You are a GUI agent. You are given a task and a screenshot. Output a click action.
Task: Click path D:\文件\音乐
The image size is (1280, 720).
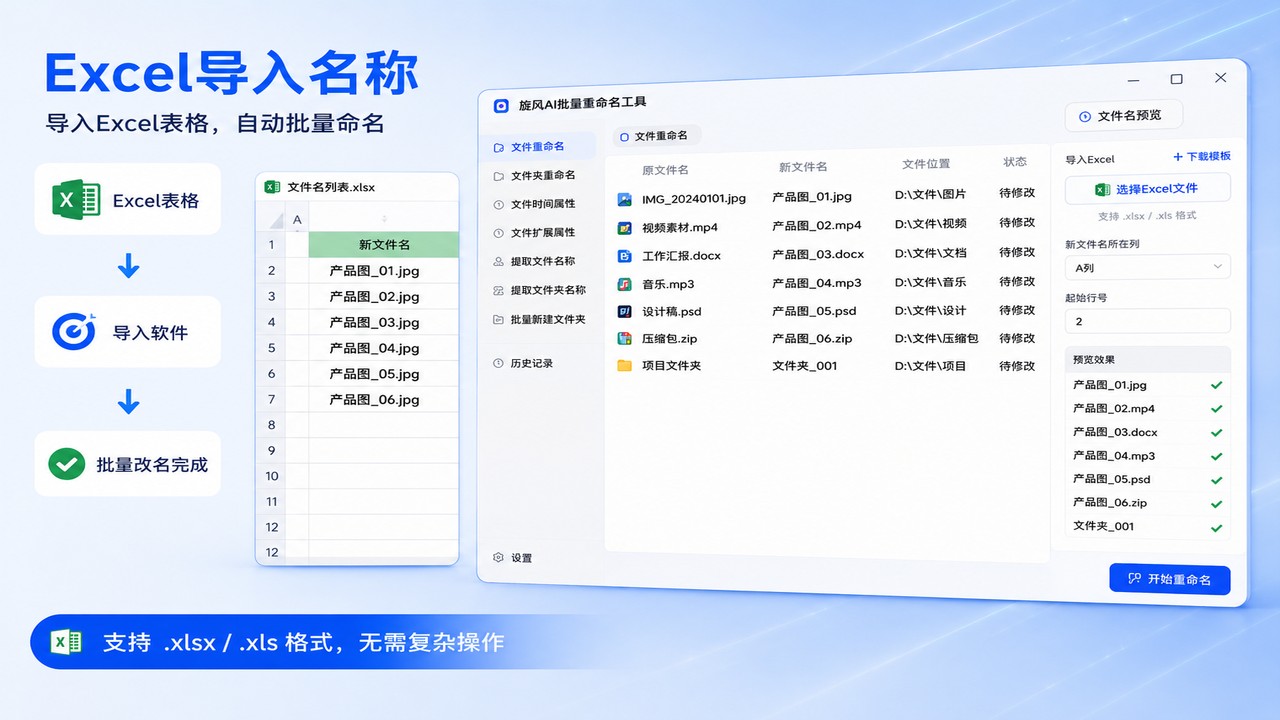(930, 283)
